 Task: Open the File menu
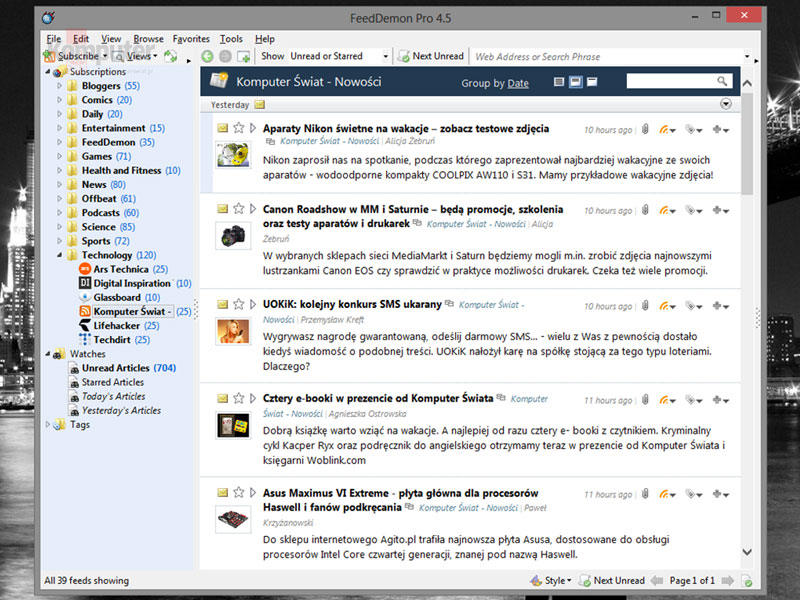point(54,39)
